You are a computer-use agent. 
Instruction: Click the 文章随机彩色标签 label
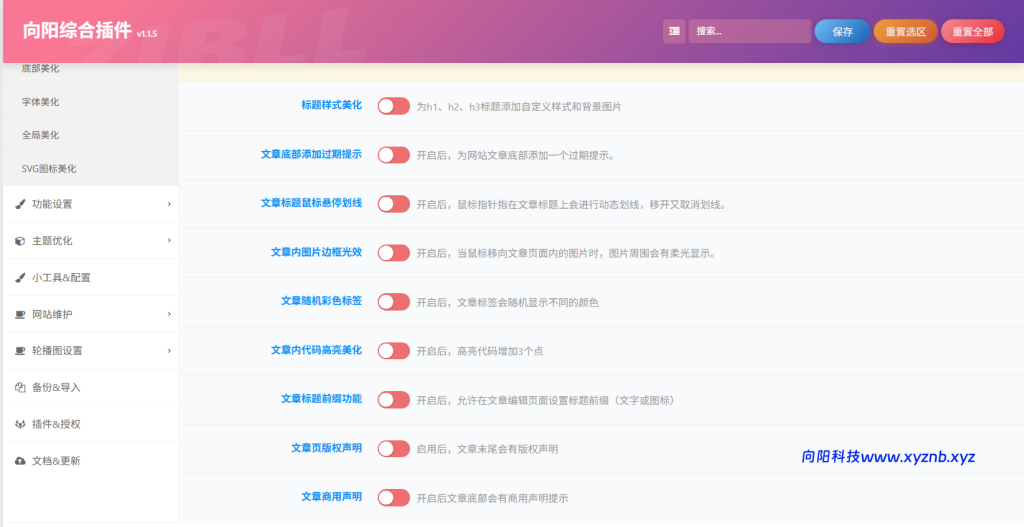pyautogui.click(x=321, y=301)
